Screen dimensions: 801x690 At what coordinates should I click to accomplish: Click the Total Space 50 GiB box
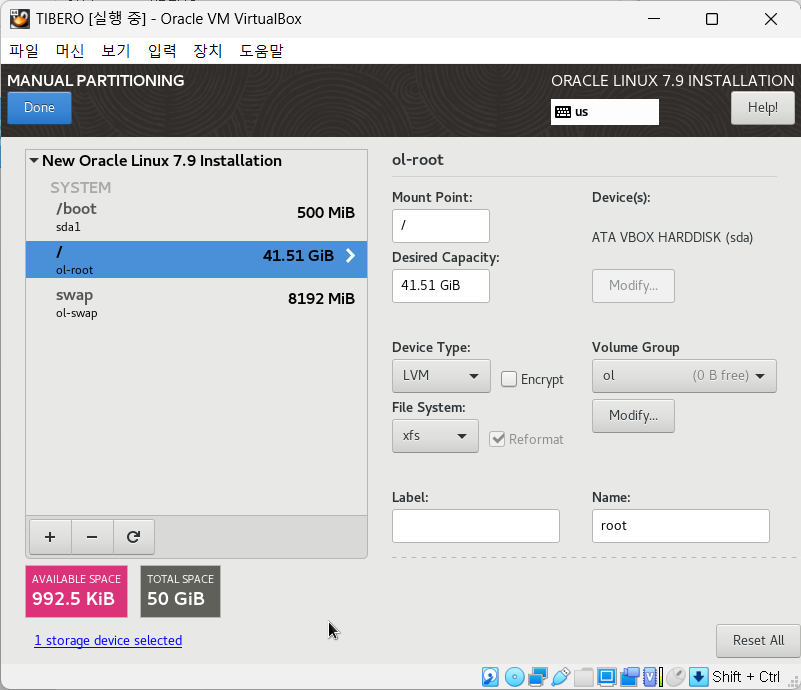coord(180,591)
